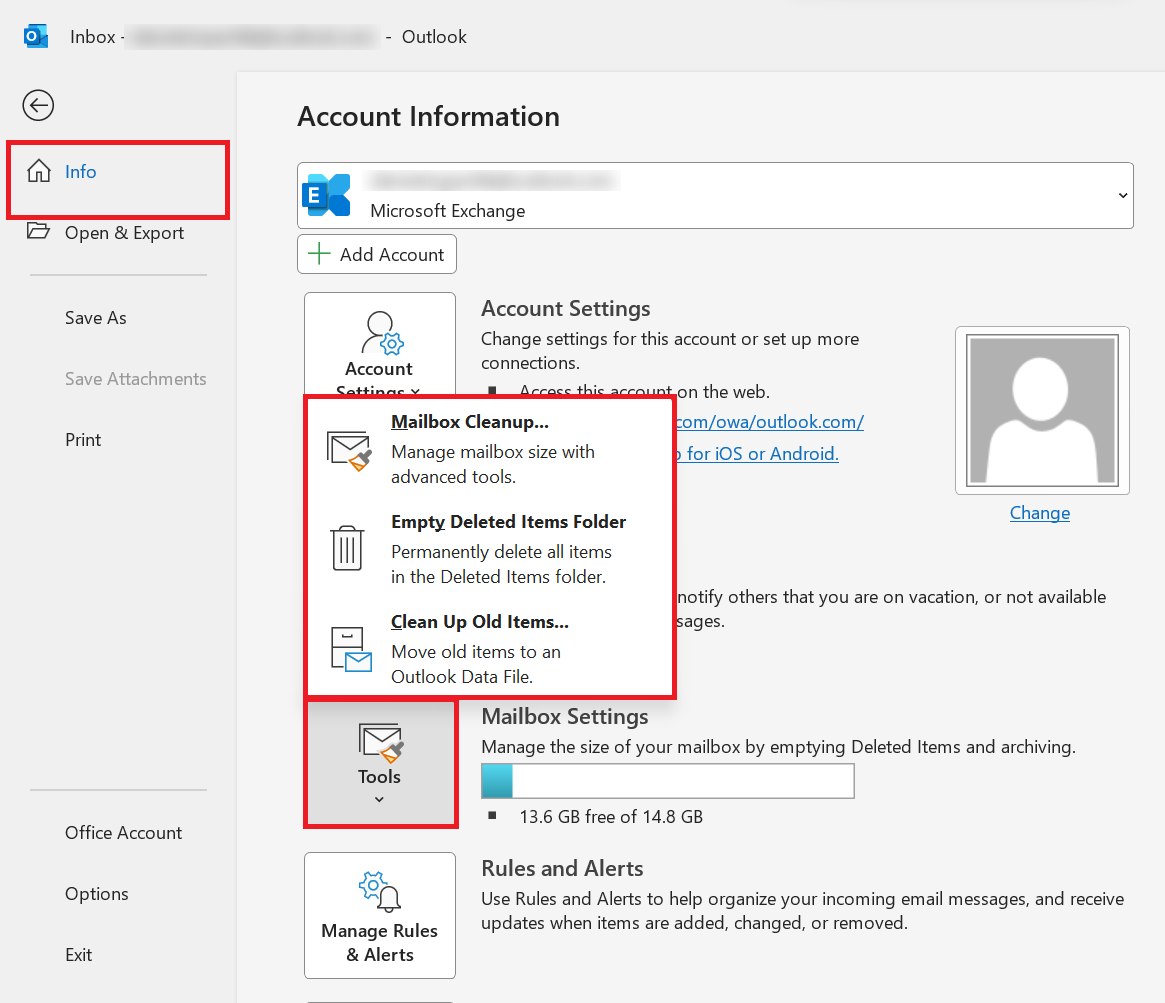
Task: Open Office Account page
Action: pyautogui.click(x=123, y=833)
